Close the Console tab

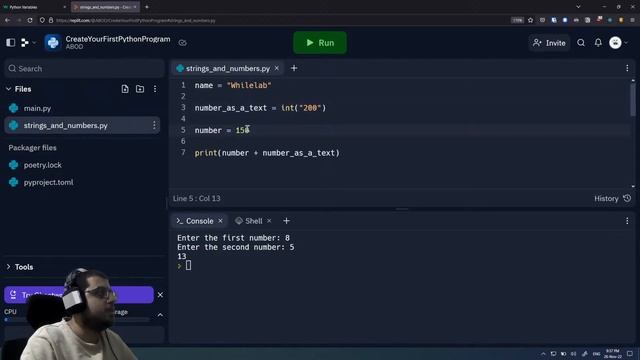pos(220,221)
